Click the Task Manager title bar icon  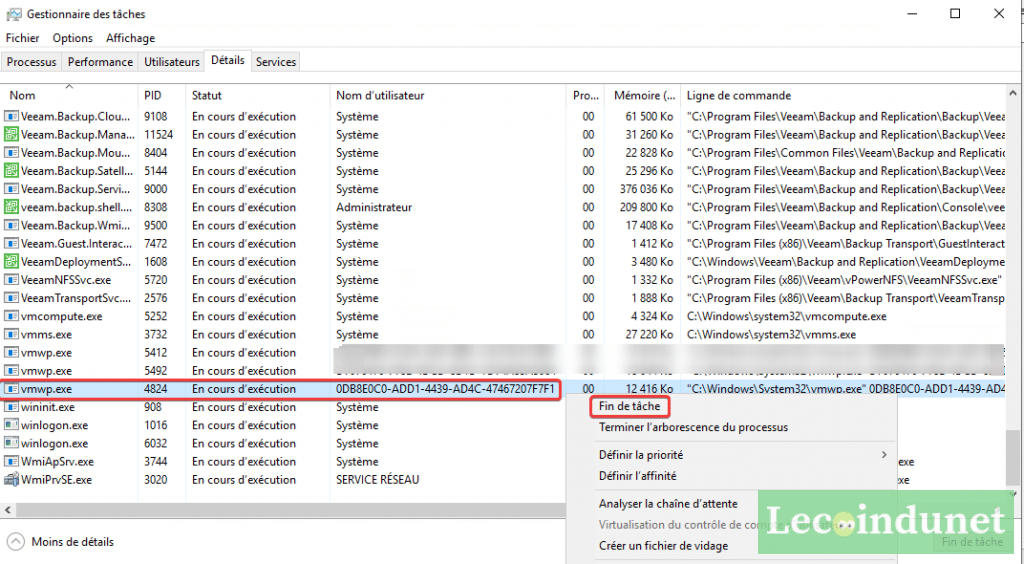point(14,14)
